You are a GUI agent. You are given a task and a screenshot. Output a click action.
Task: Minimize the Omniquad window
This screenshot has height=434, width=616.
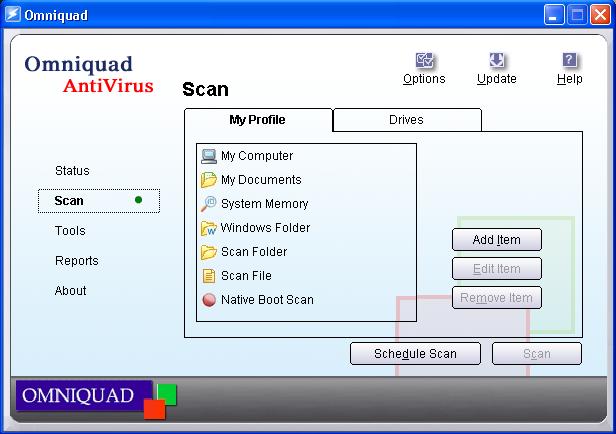click(x=554, y=15)
